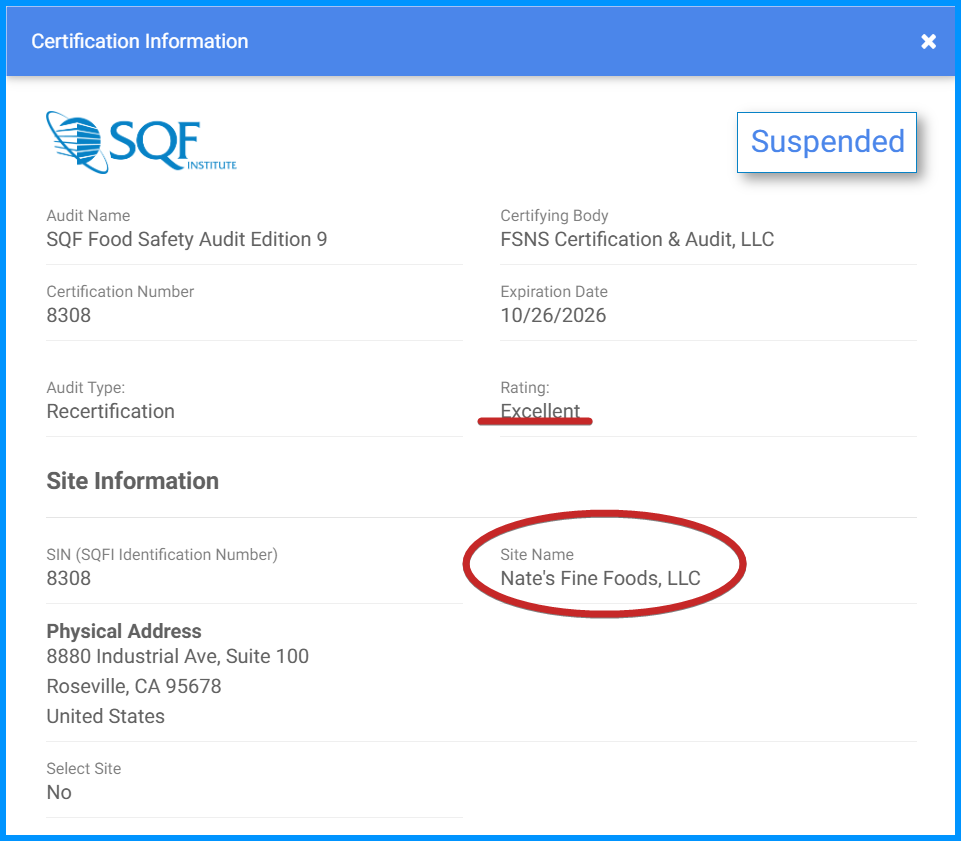Click the Certifying Body label
The image size is (961, 841).
554,216
